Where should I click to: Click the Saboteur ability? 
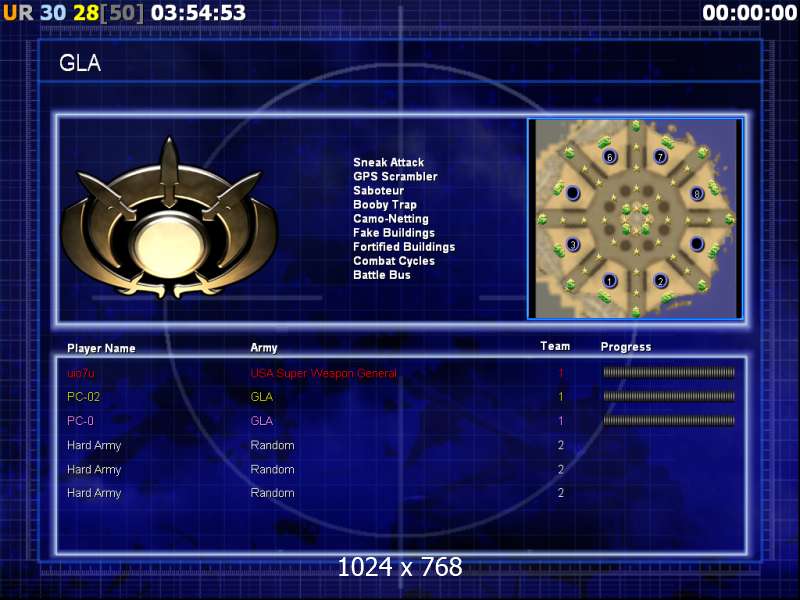(x=379, y=190)
